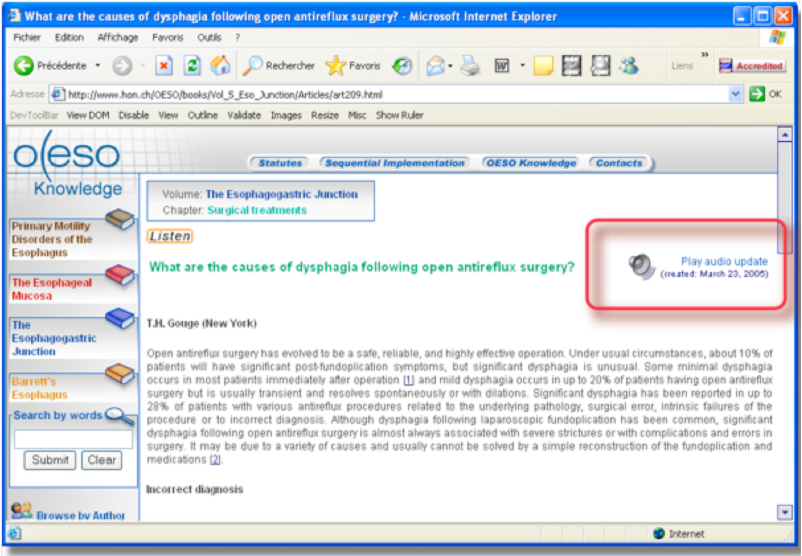Click the Refresh page icon
Image resolution: width=802 pixels, height=556 pixels.
coord(192,66)
